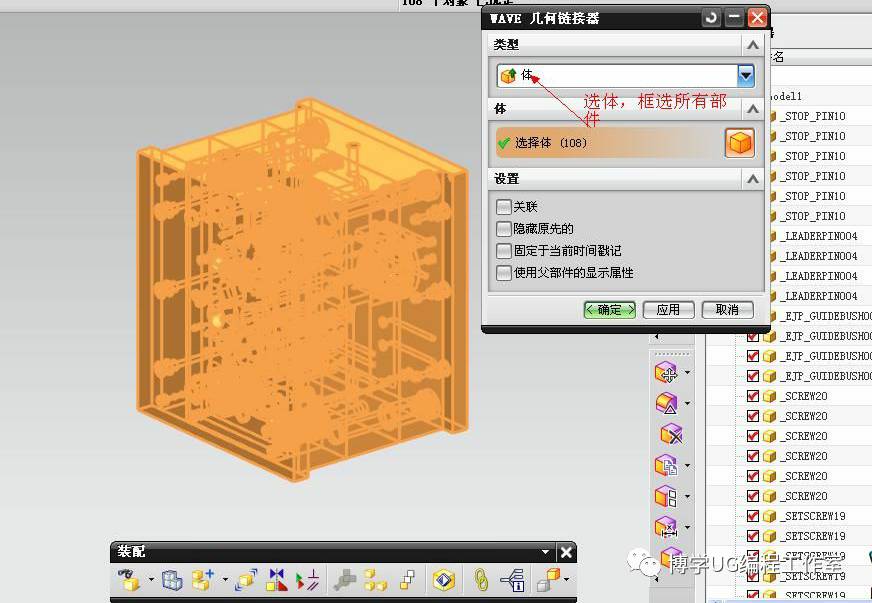Click the small stepped squares icon

point(408,580)
